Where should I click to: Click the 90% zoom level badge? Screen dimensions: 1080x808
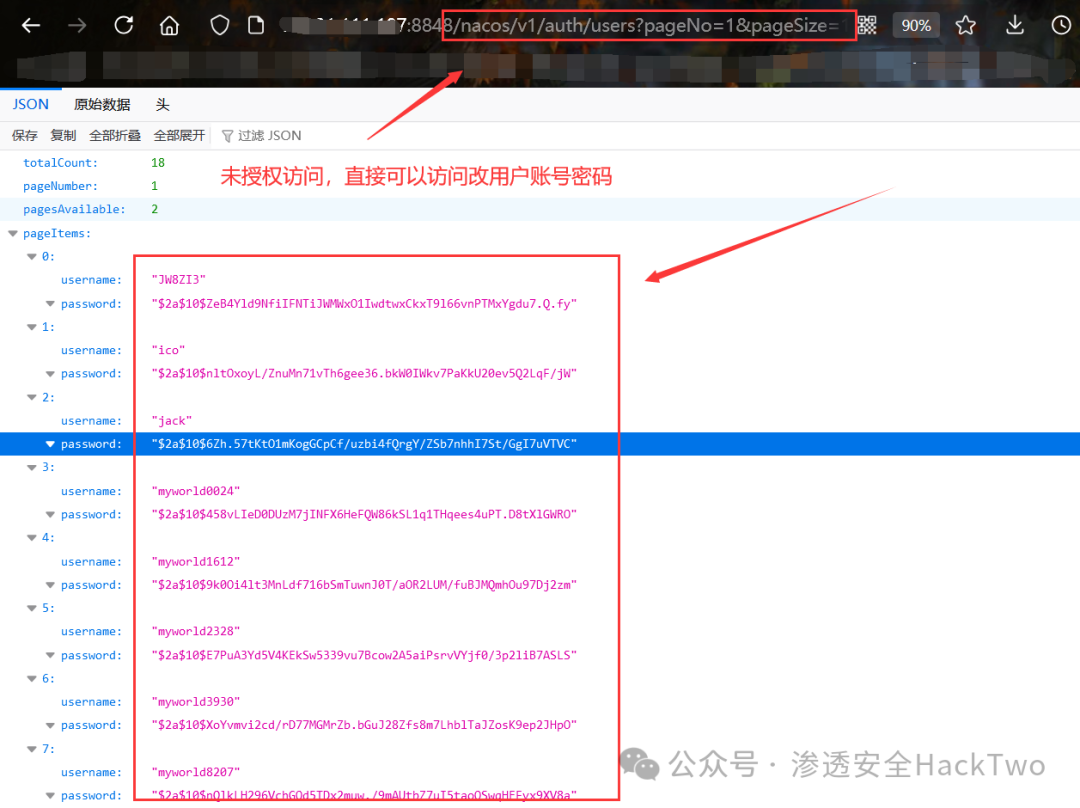tap(916, 25)
